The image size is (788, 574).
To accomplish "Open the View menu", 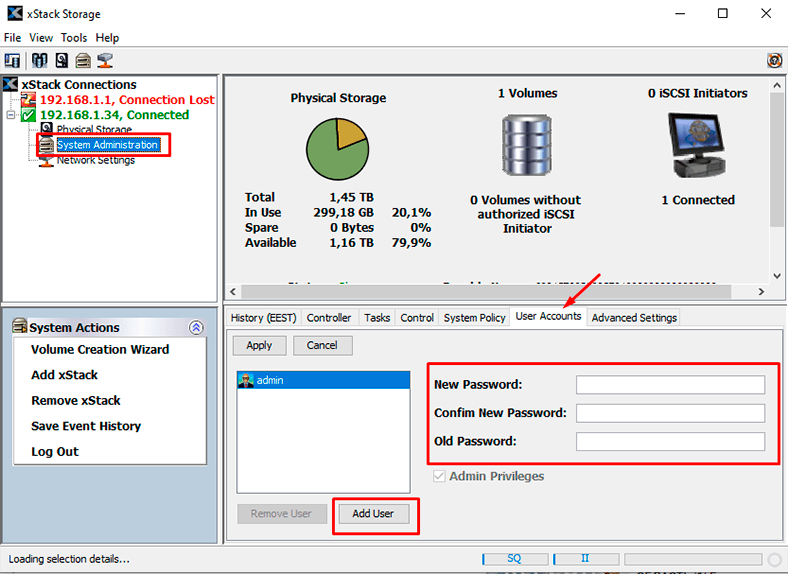I will (x=41, y=38).
